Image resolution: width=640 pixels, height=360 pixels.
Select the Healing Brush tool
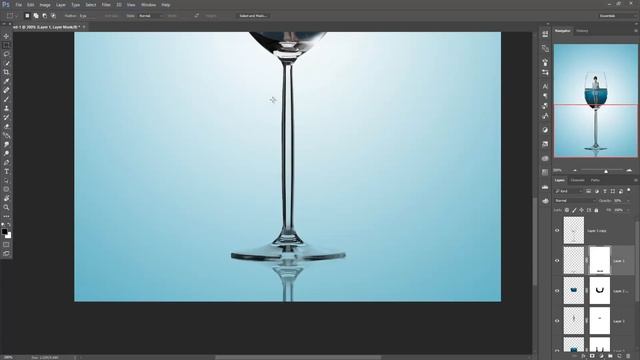pos(6,90)
